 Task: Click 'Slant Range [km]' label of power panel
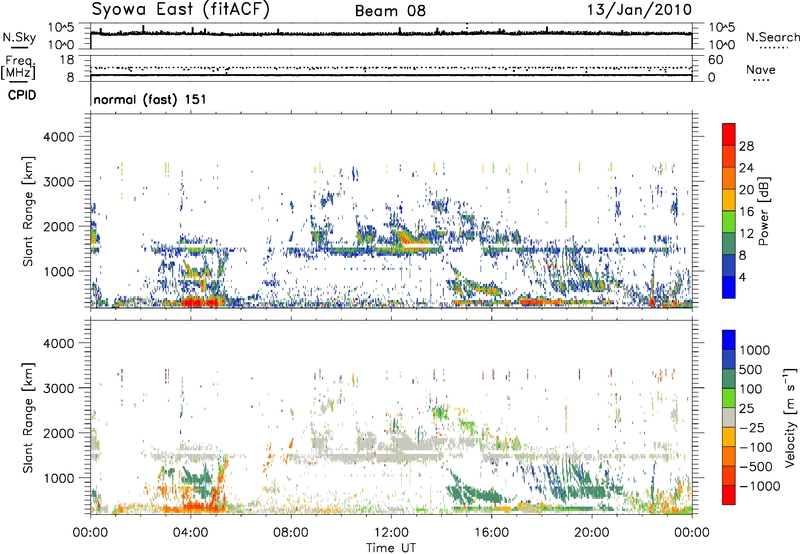(28, 211)
